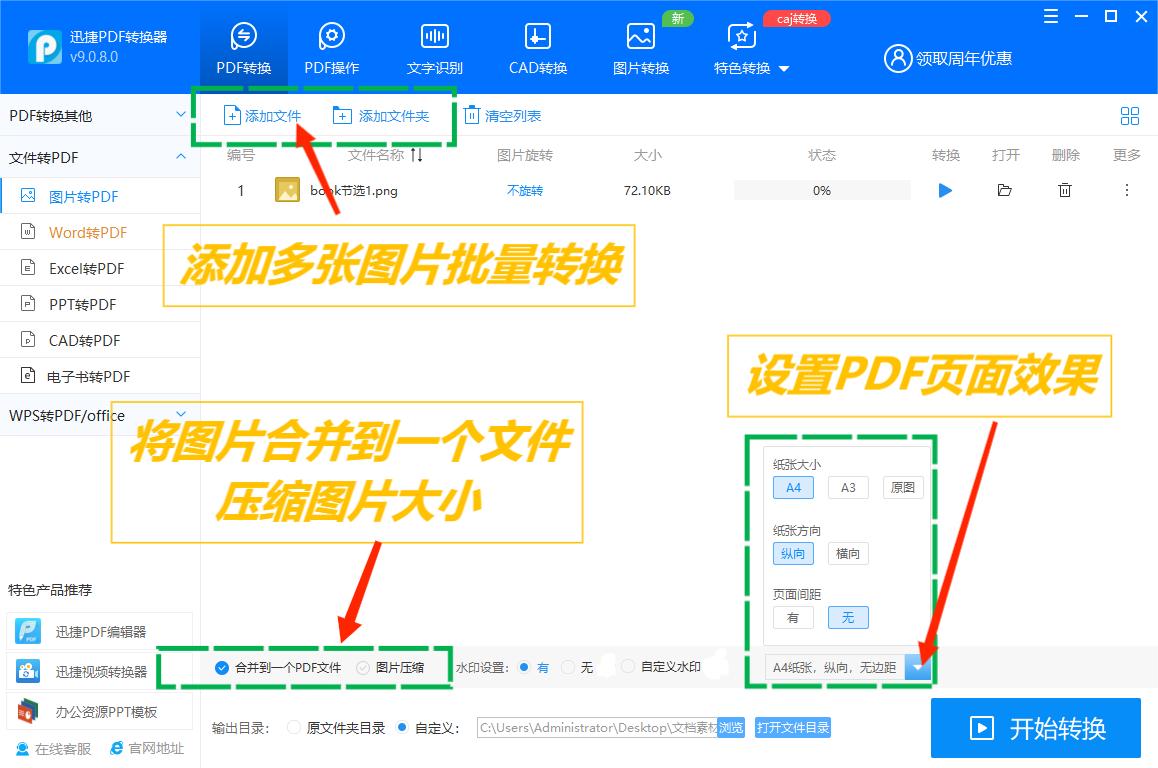Open the 文字识别 OCR feature
The width and height of the screenshot is (1158, 768).
pos(434,45)
